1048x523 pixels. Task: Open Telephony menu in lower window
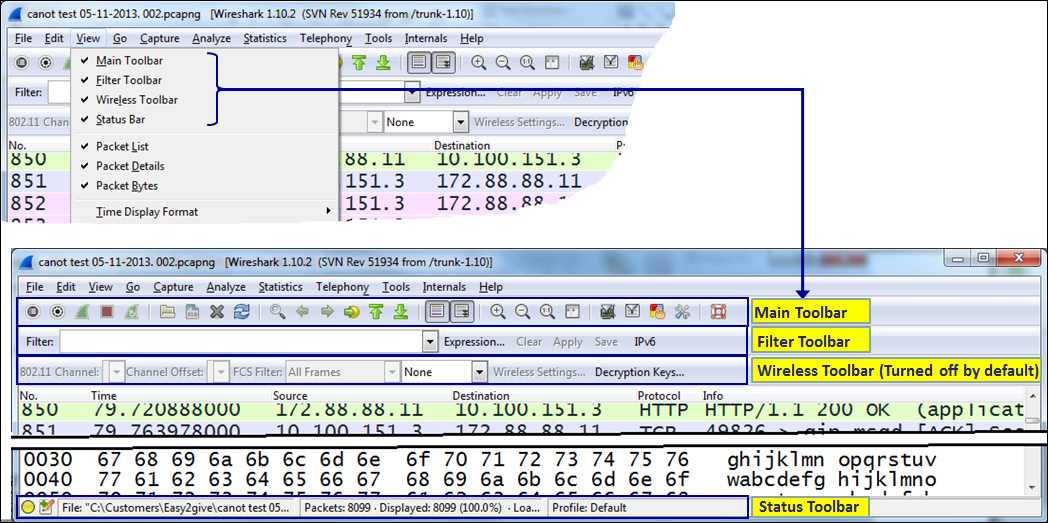[x=342, y=287]
